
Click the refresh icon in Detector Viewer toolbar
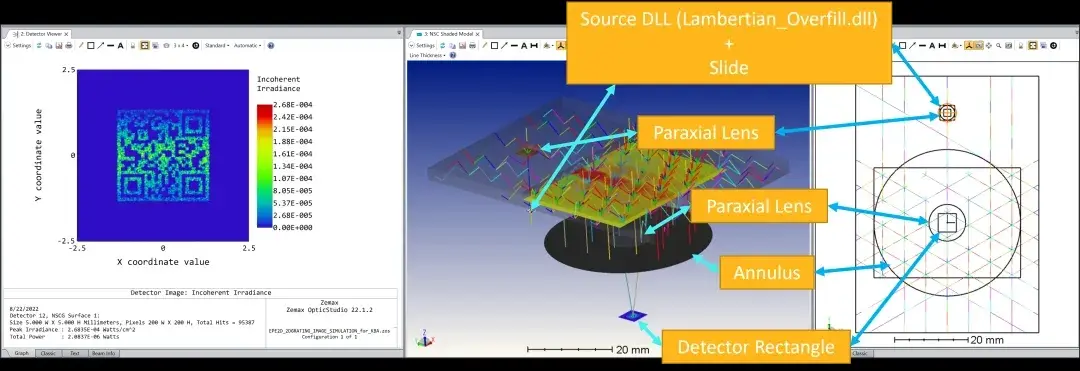click(x=39, y=45)
